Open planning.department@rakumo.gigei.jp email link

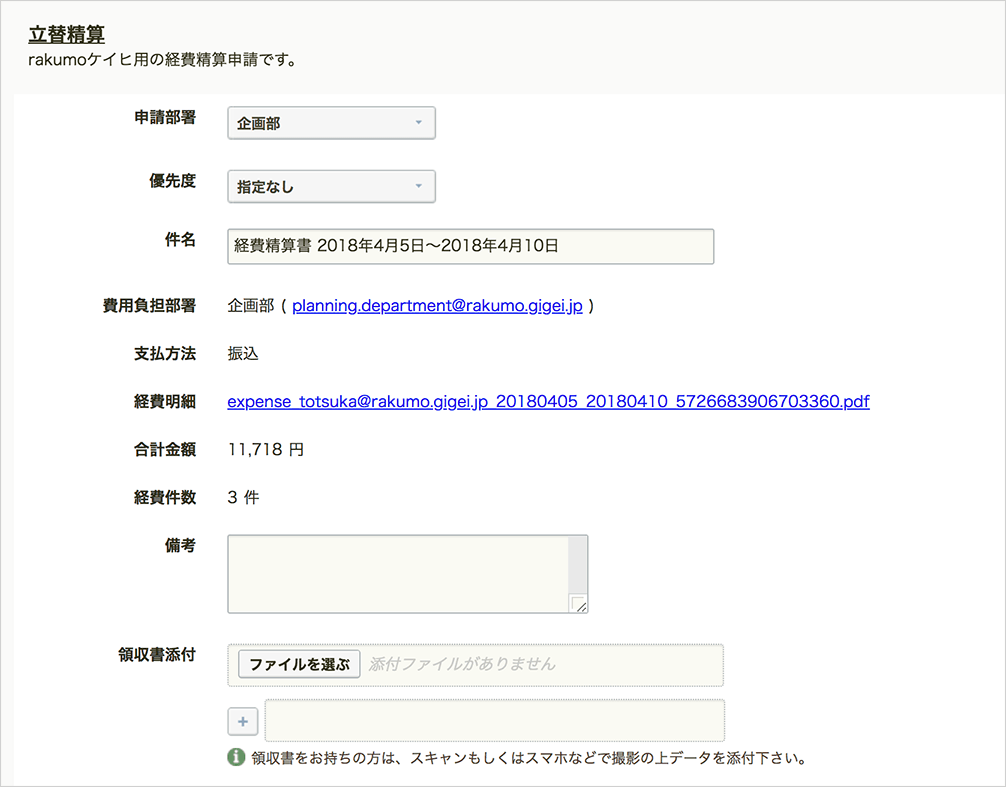(x=437, y=306)
